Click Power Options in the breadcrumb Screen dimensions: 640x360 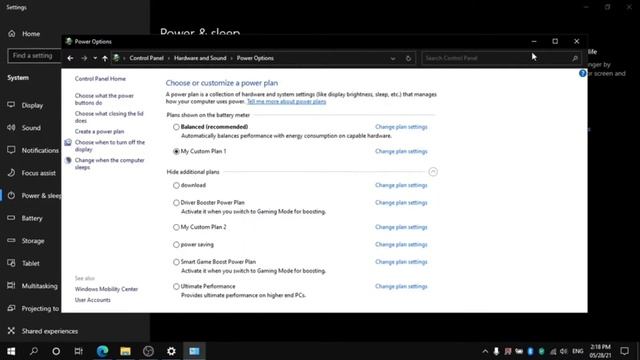[x=255, y=58]
